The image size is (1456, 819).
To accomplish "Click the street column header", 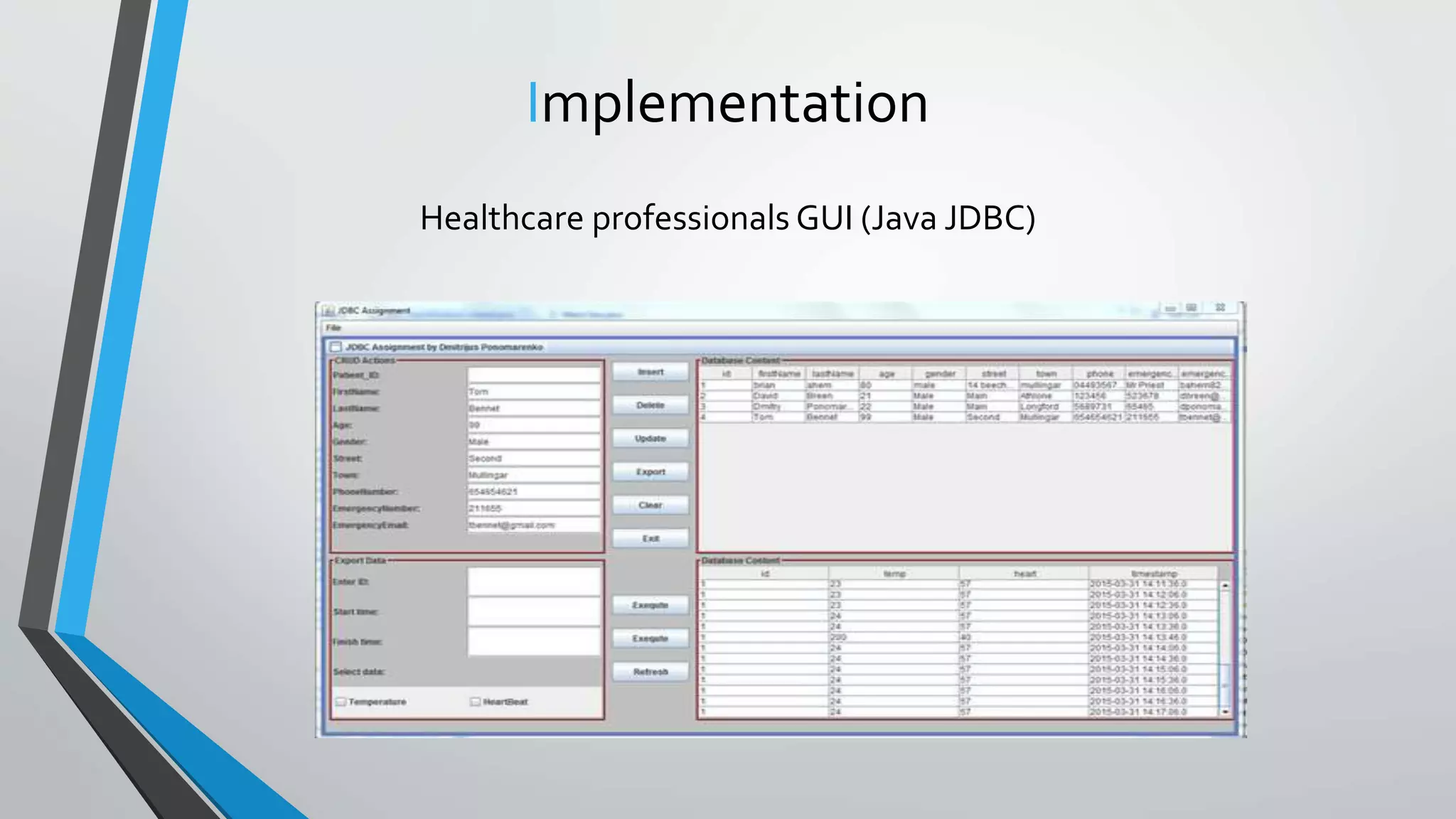I will tap(992, 373).
